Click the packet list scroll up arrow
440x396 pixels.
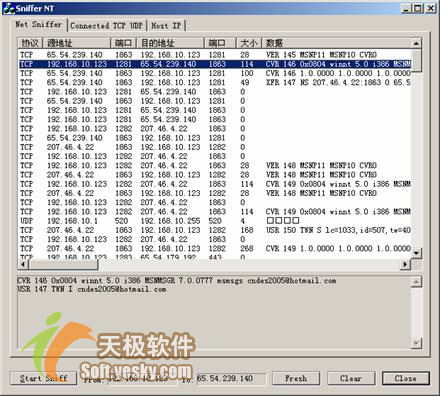point(416,43)
